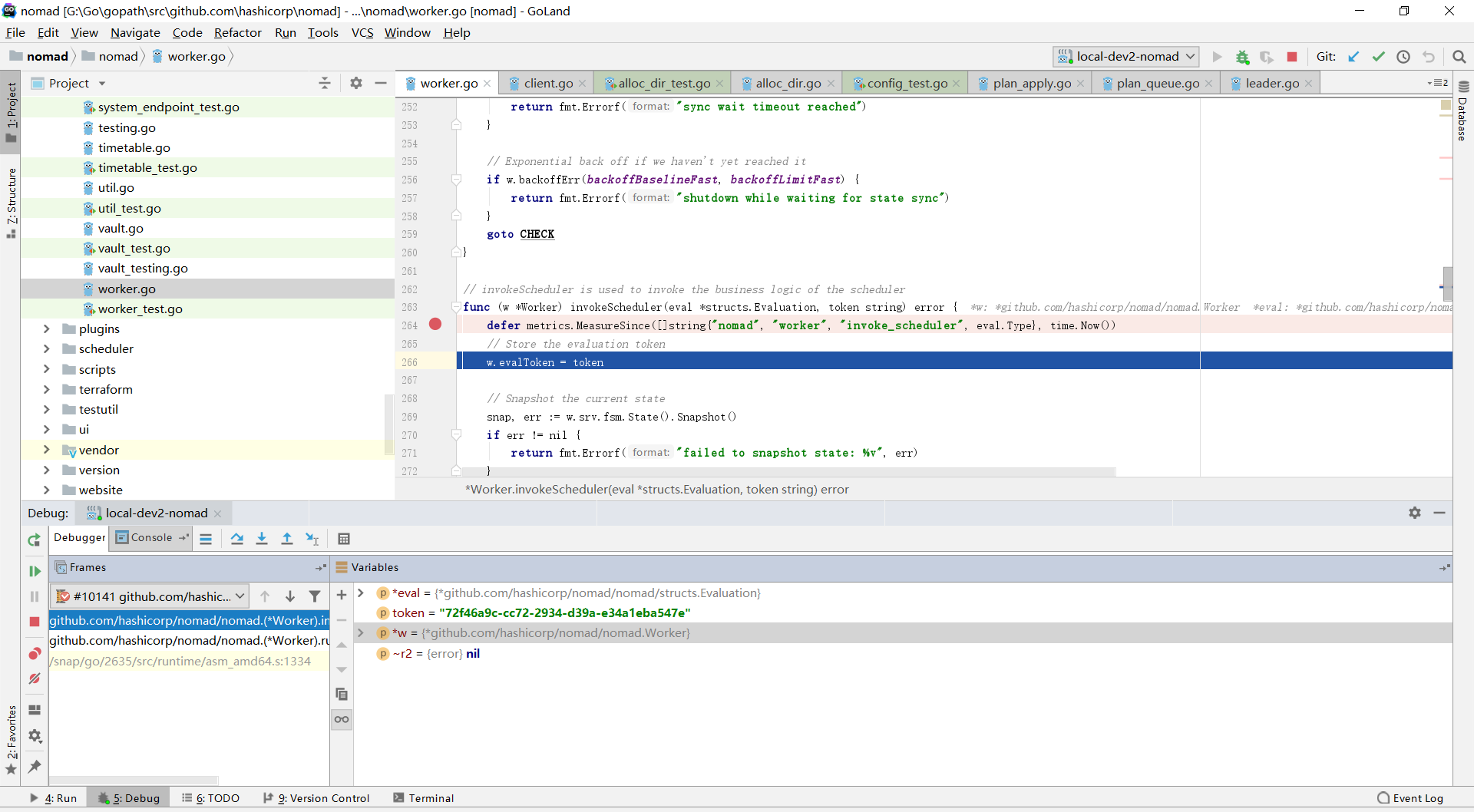Open debugger settings gear in left strip
This screenshot has height=812, width=1474.
point(35,736)
